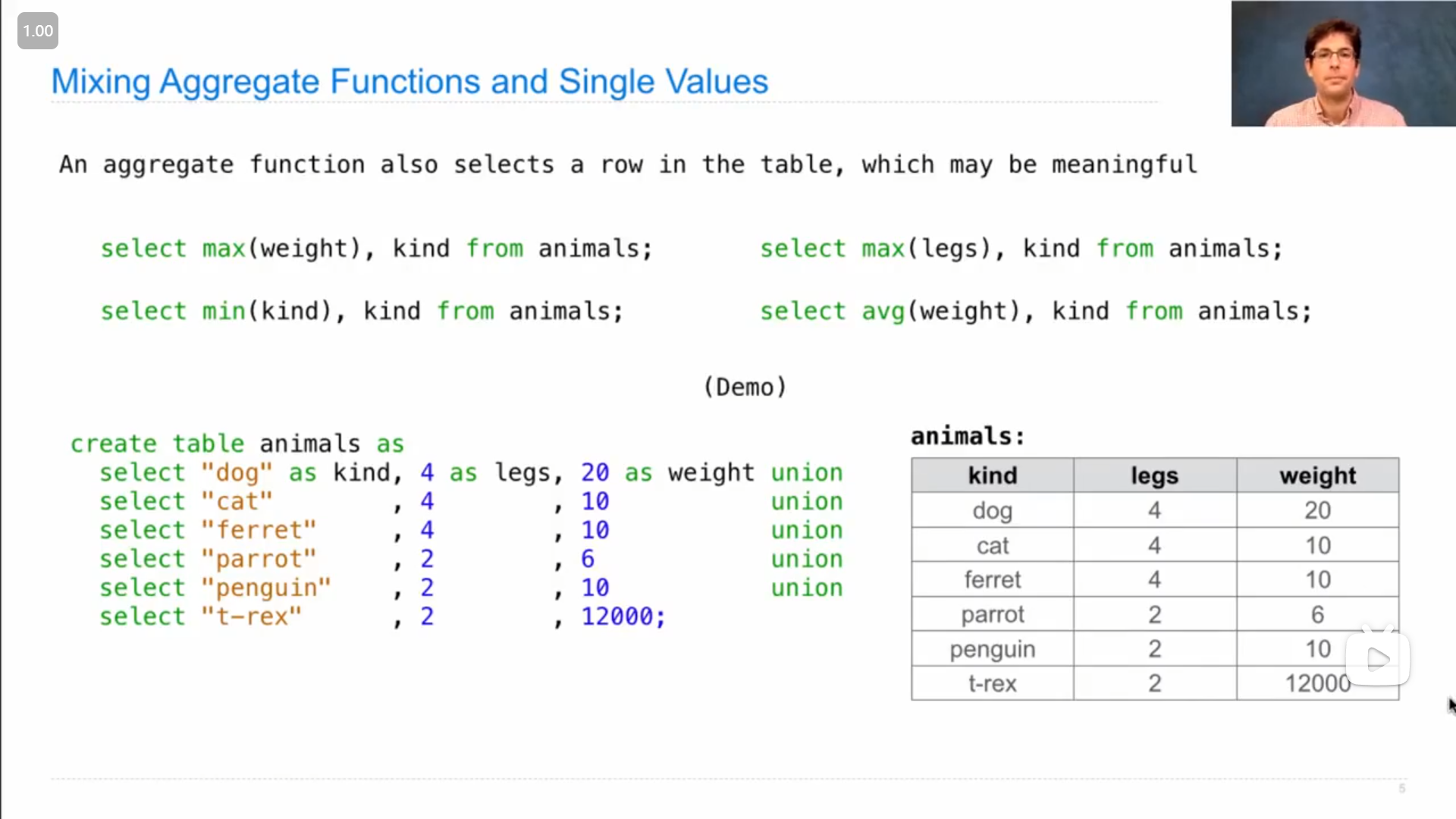Screen dimensions: 1456x819
Task: Click the 'dog' row in the animals table
Action: coord(1154,510)
